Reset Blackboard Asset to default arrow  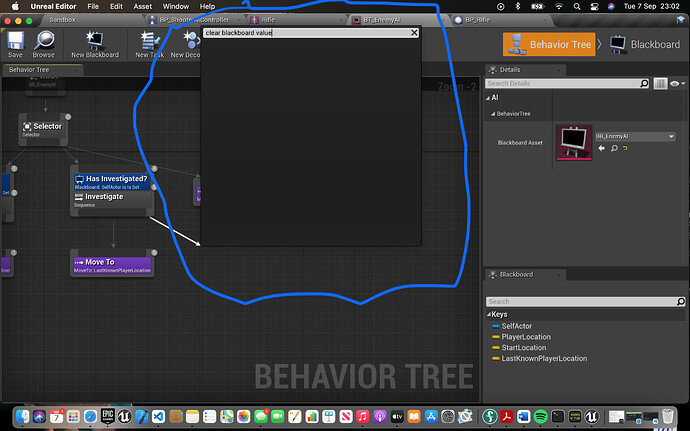[625, 148]
